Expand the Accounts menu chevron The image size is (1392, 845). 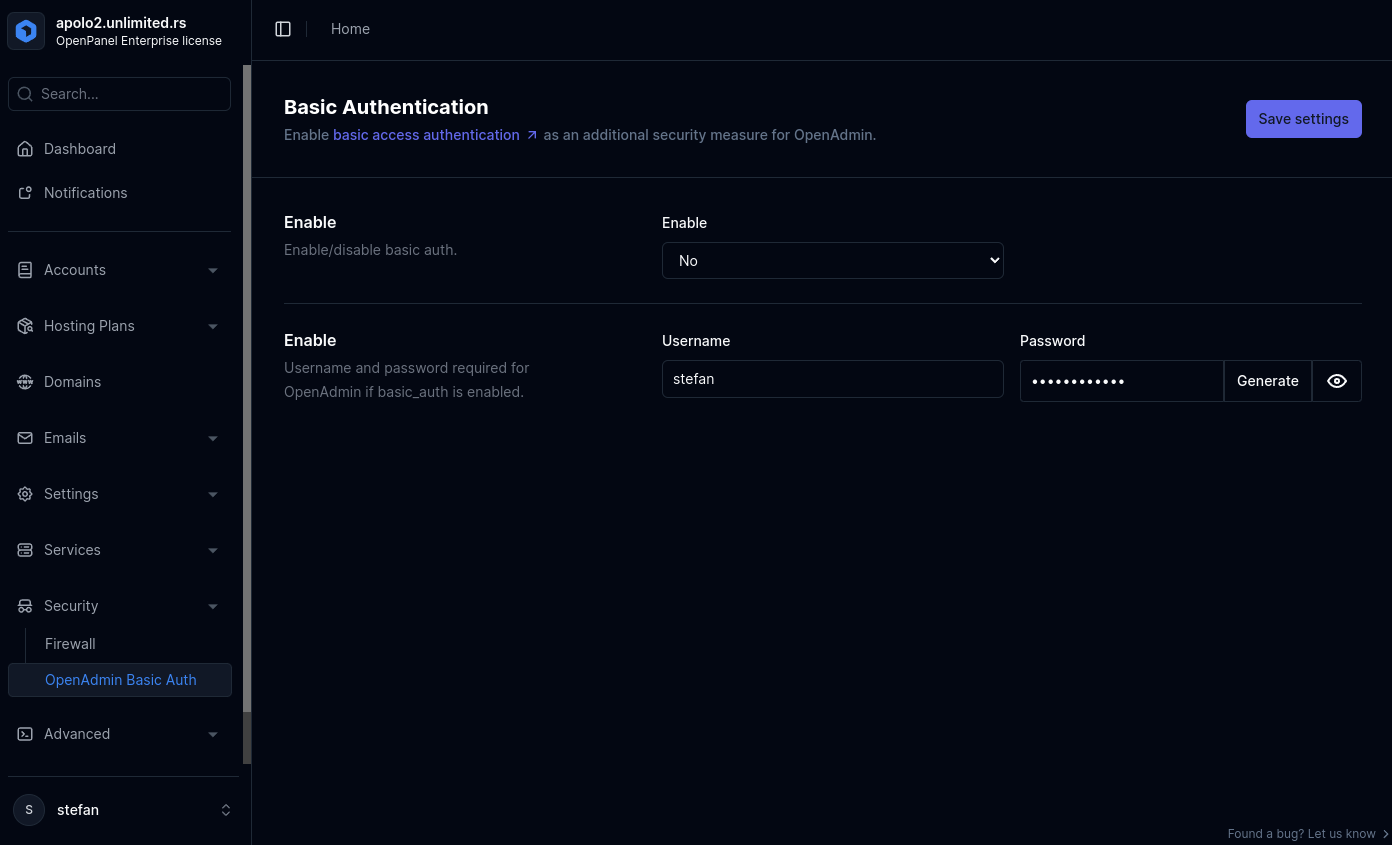[x=212, y=270]
